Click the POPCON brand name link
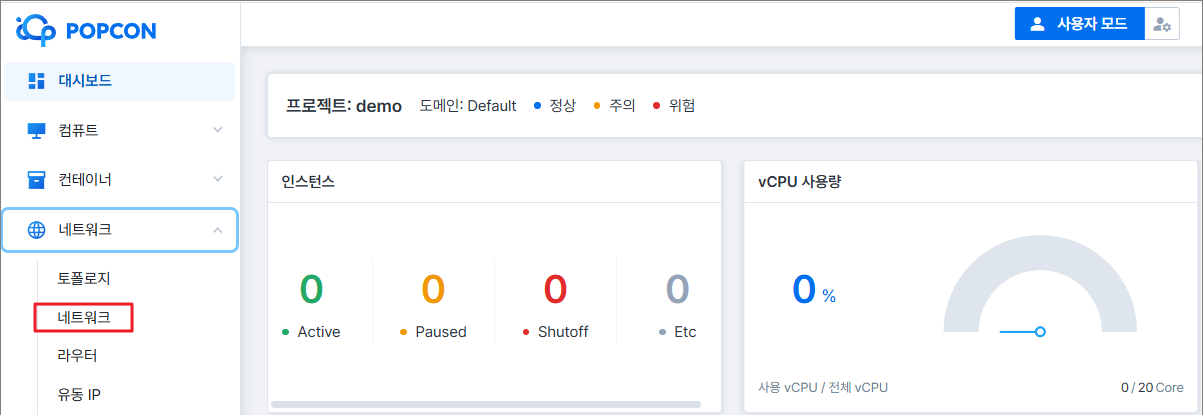Viewport: 1203px width, 415px height. pyautogui.click(x=110, y=30)
